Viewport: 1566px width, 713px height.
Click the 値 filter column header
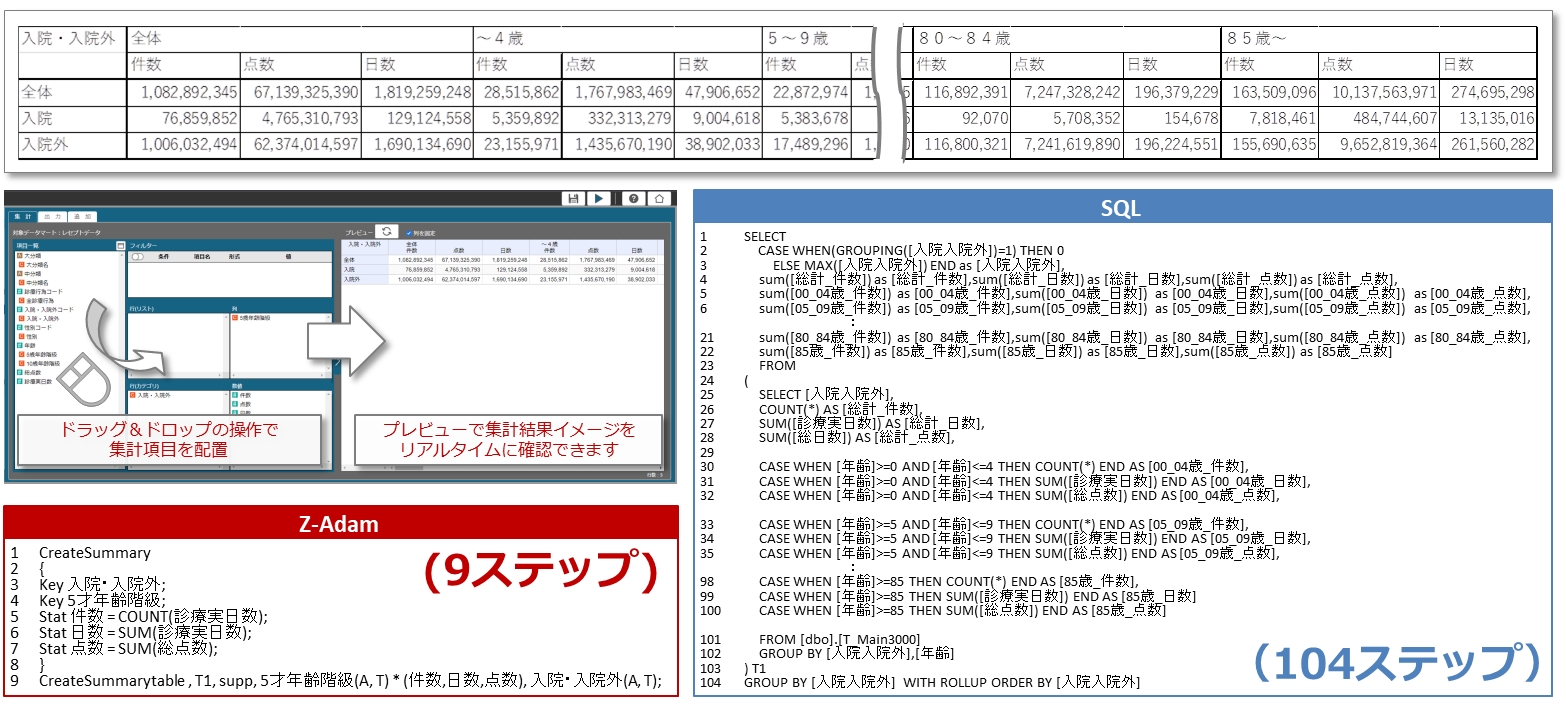click(287, 256)
